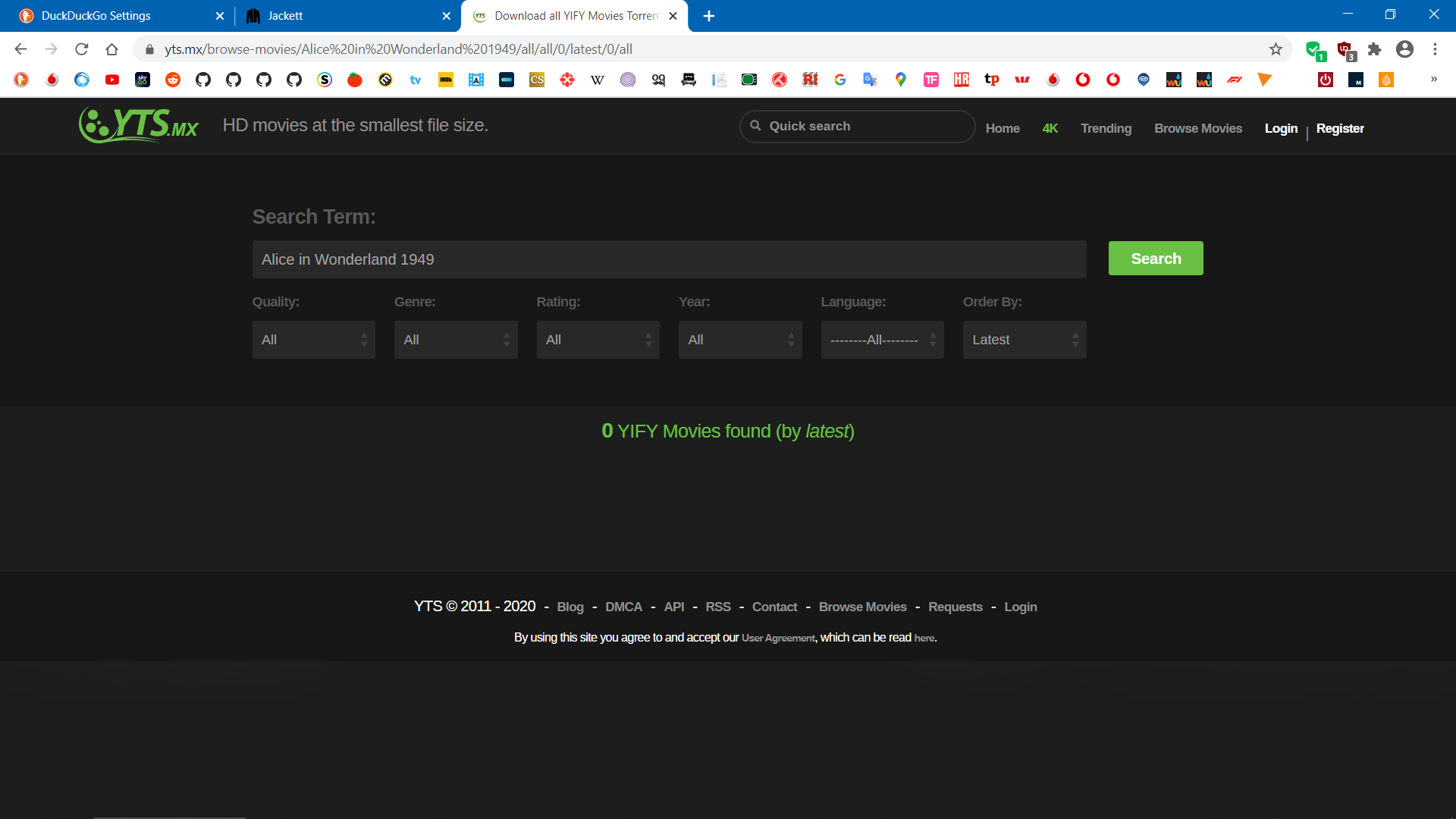Open the Genre filter dropdown

tap(455, 339)
